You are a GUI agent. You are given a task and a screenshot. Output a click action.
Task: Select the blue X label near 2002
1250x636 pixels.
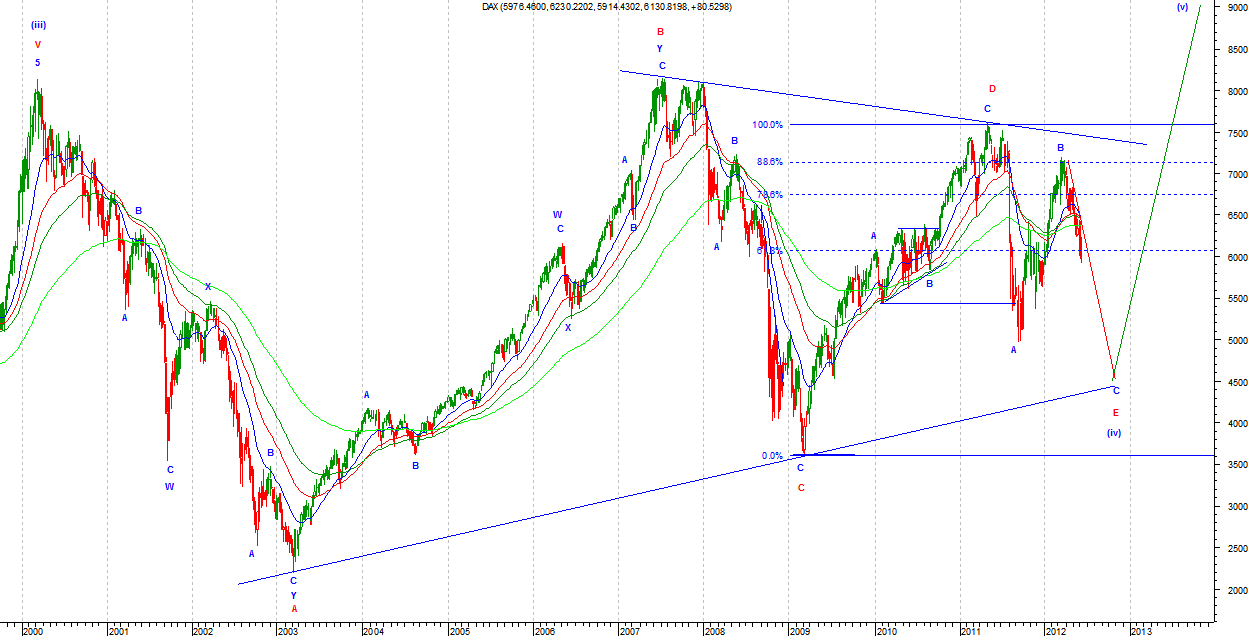208,287
